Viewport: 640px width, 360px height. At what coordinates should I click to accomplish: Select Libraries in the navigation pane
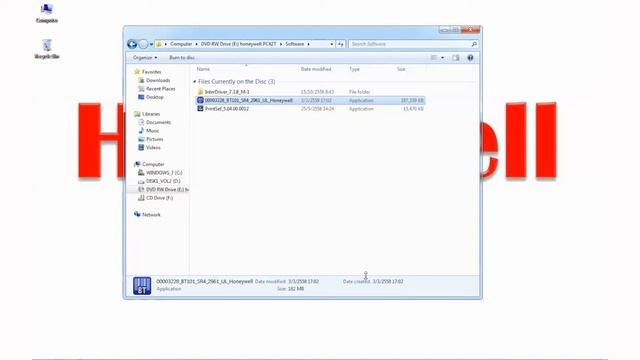point(151,114)
